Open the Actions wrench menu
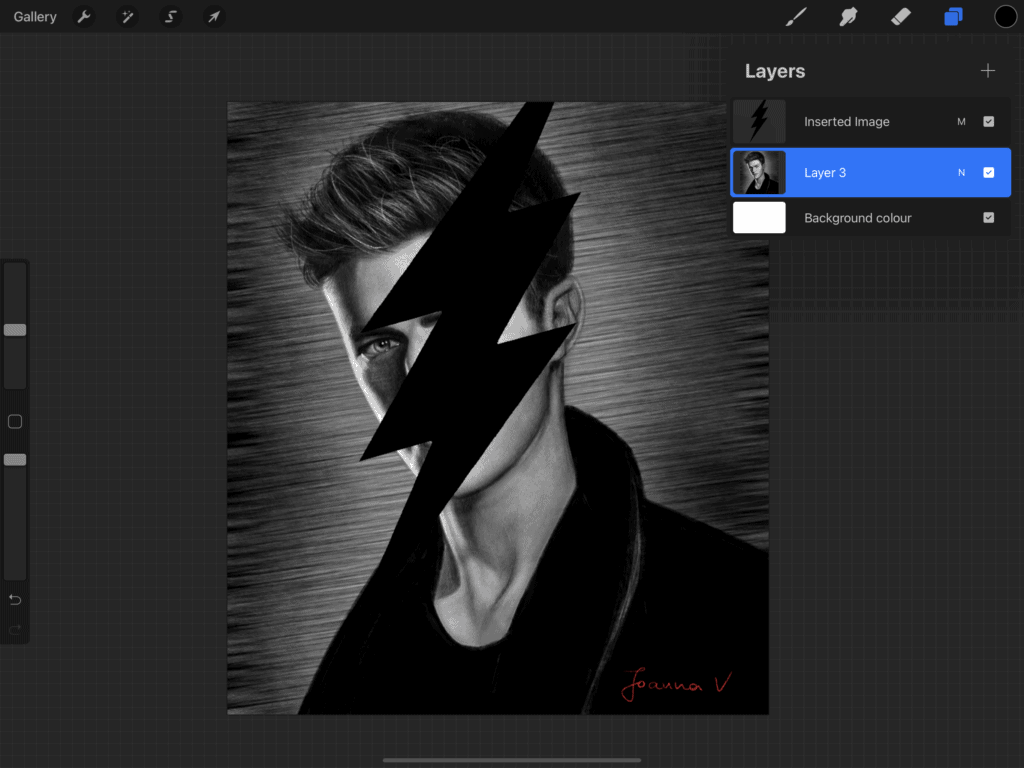The image size is (1024, 768). pyautogui.click(x=85, y=17)
